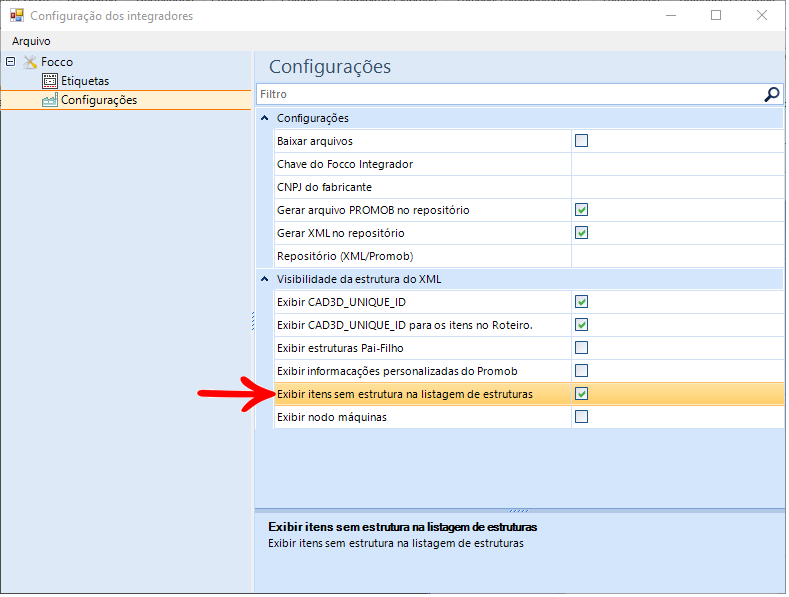This screenshot has width=789, height=597.
Task: Select Exibir CAD3D_UNIQUE_ID row label
Action: click(x=341, y=303)
